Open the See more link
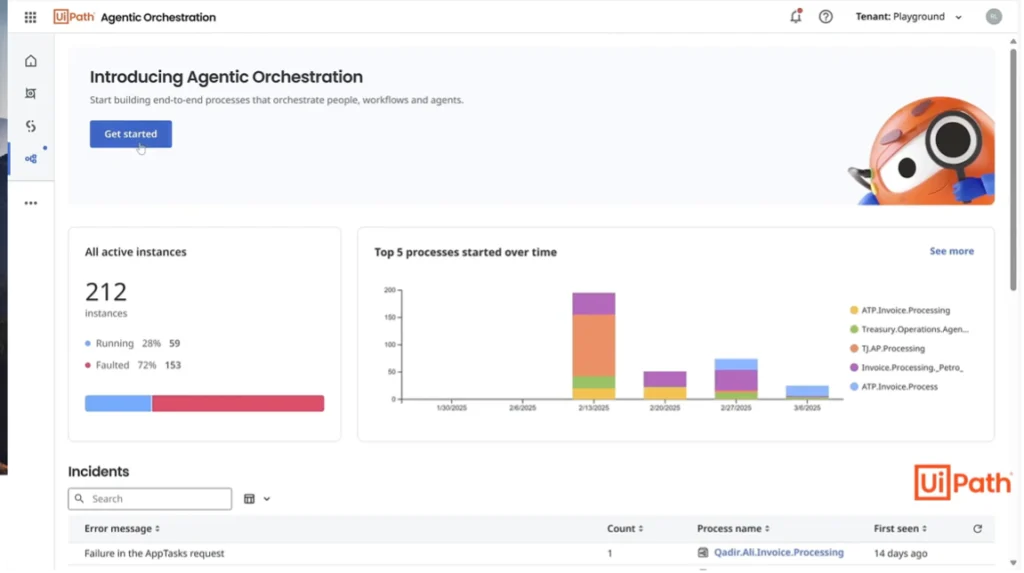Screen dimensions: 1024x573 952,251
